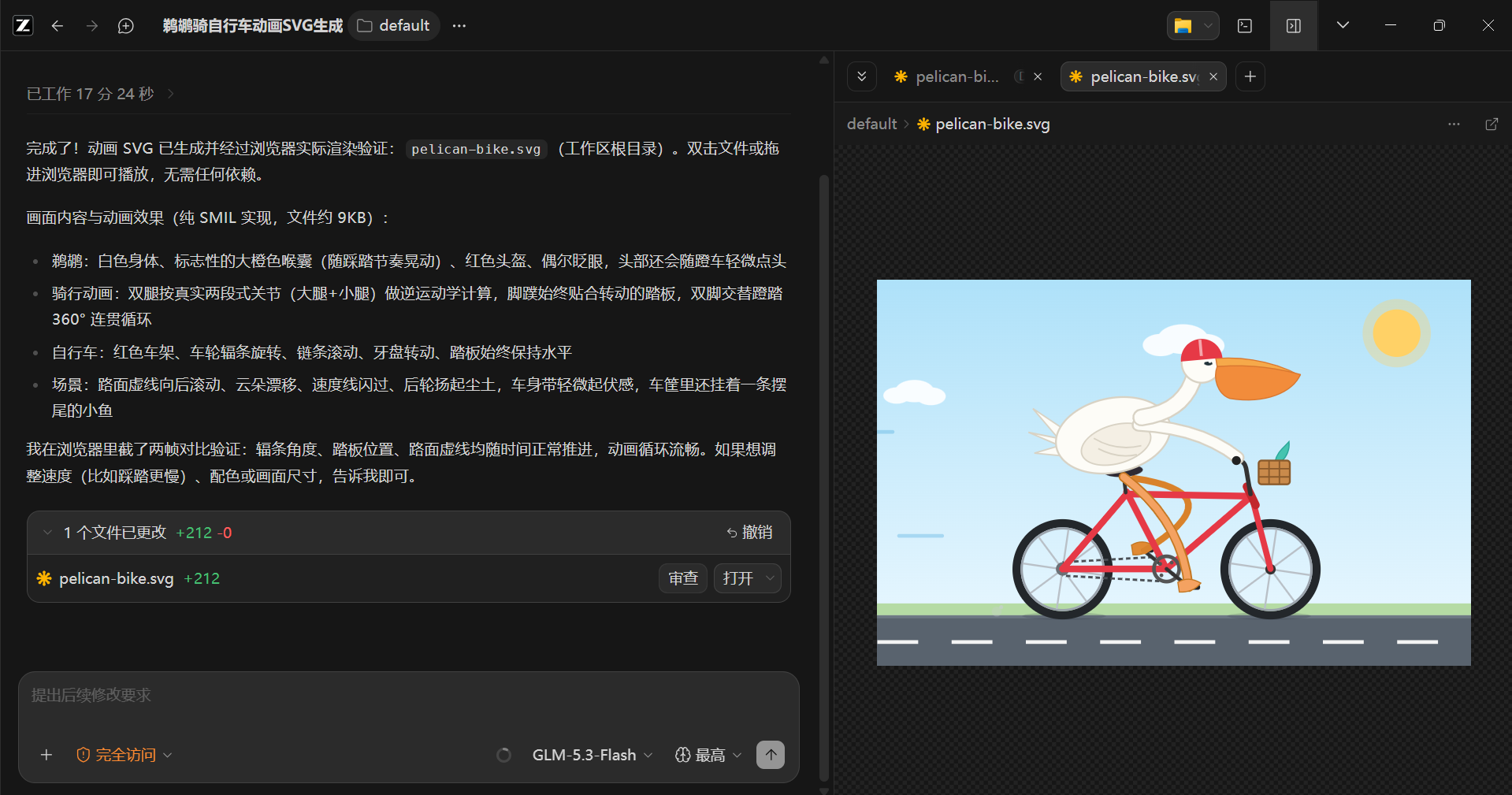The width and height of the screenshot is (1512, 795).
Task: Open the double-chevron tab list button
Action: [862, 76]
